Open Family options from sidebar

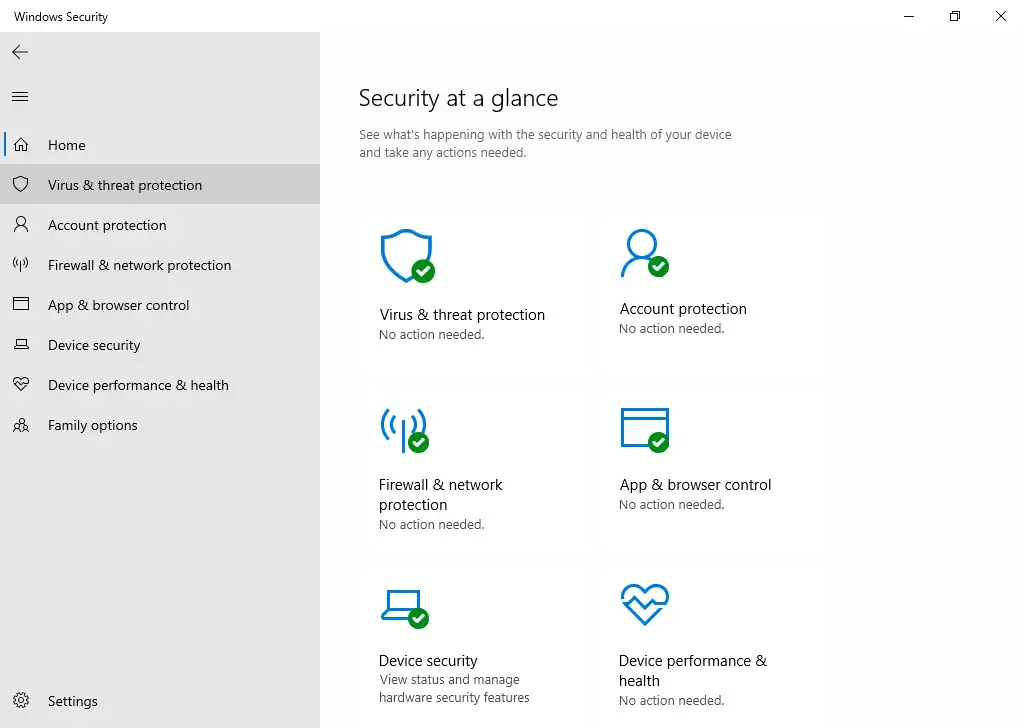(93, 425)
